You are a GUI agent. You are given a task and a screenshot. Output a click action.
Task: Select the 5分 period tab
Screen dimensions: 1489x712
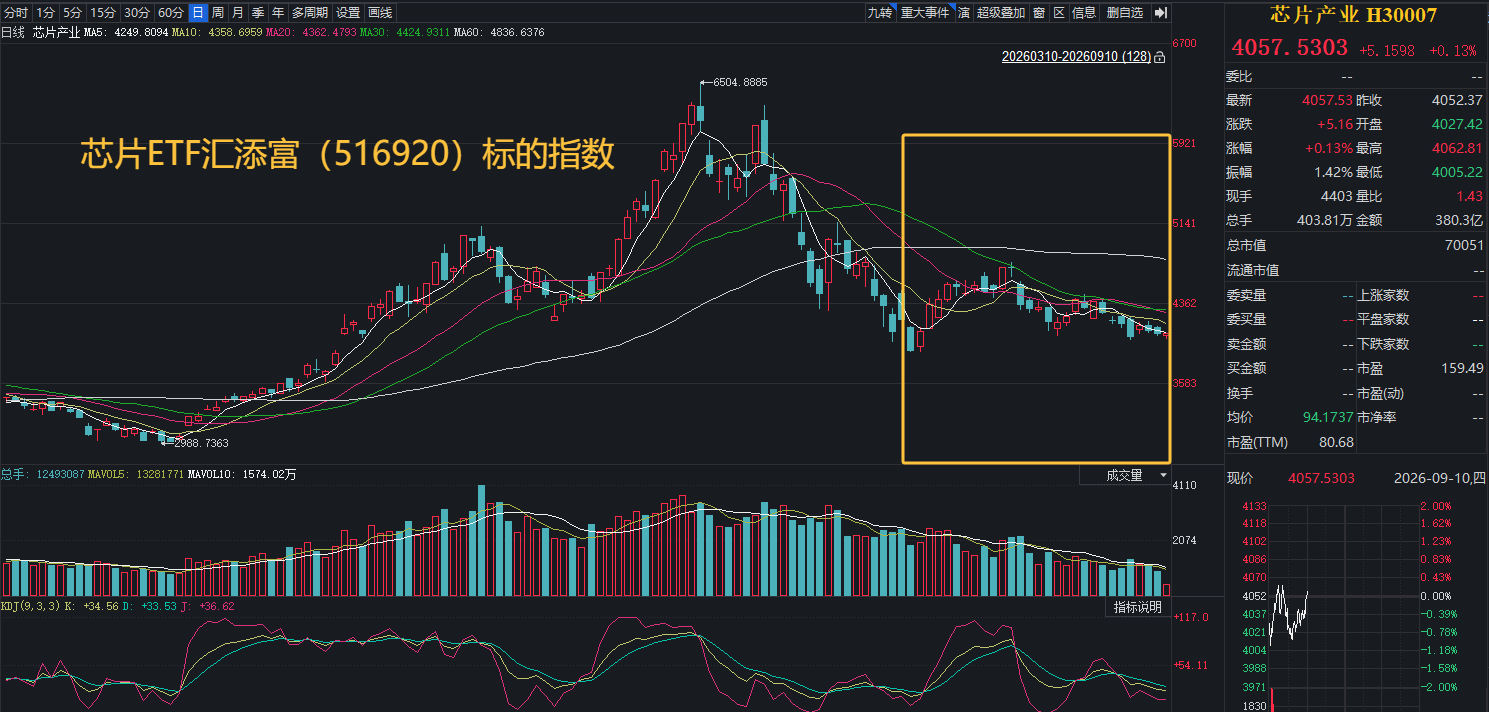point(72,13)
